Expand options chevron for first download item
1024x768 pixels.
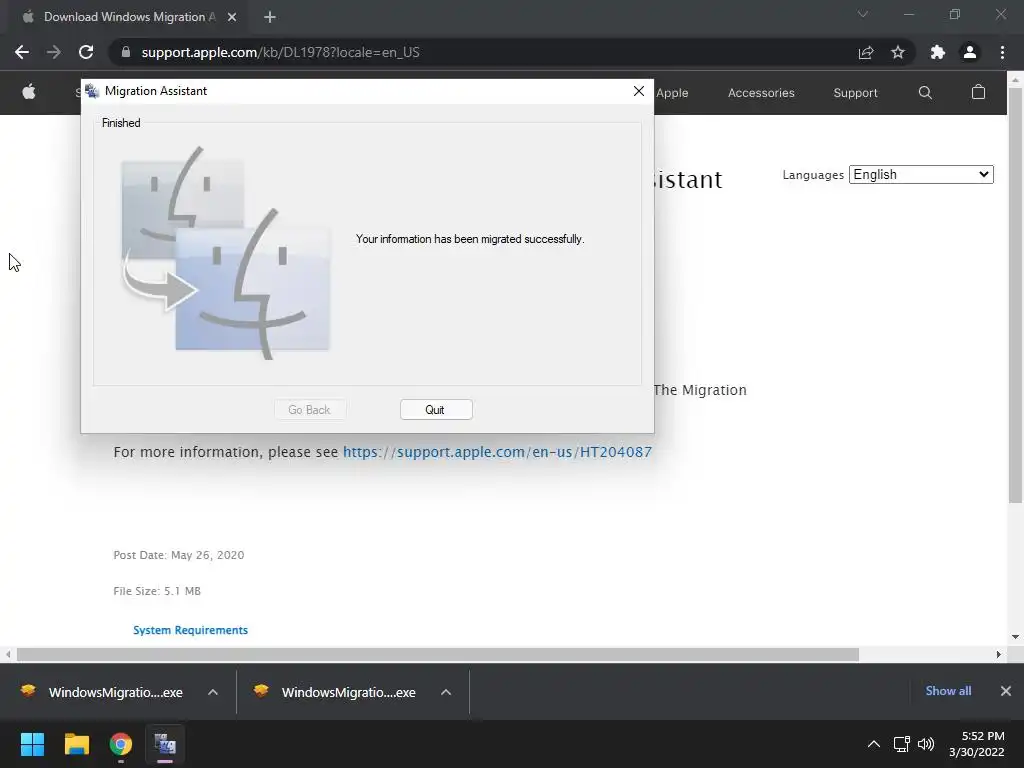point(213,692)
